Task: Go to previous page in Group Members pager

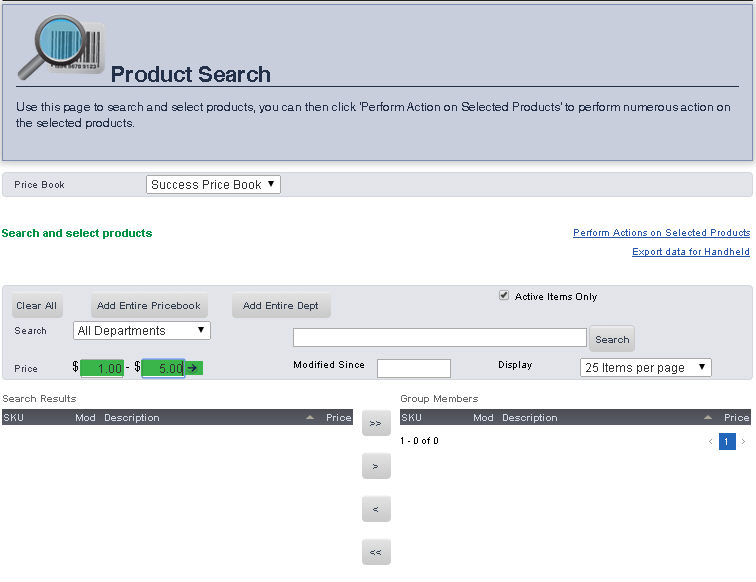Action: (x=710, y=441)
